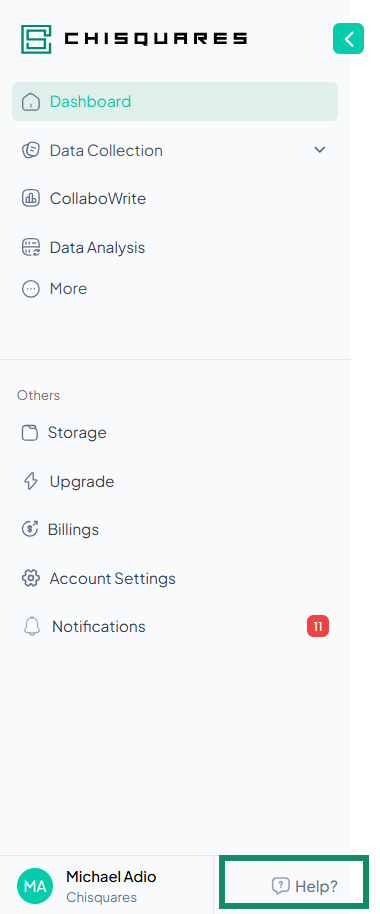Click the MA user avatar
This screenshot has height=914, width=380.
pyautogui.click(x=35, y=887)
